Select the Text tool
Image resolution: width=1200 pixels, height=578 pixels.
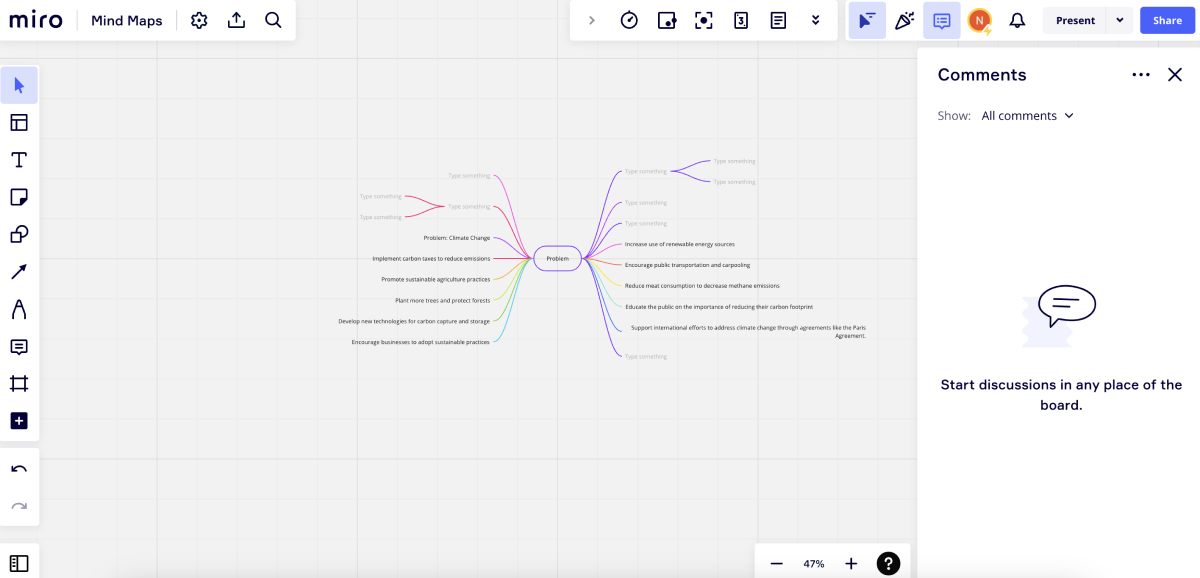(x=19, y=160)
